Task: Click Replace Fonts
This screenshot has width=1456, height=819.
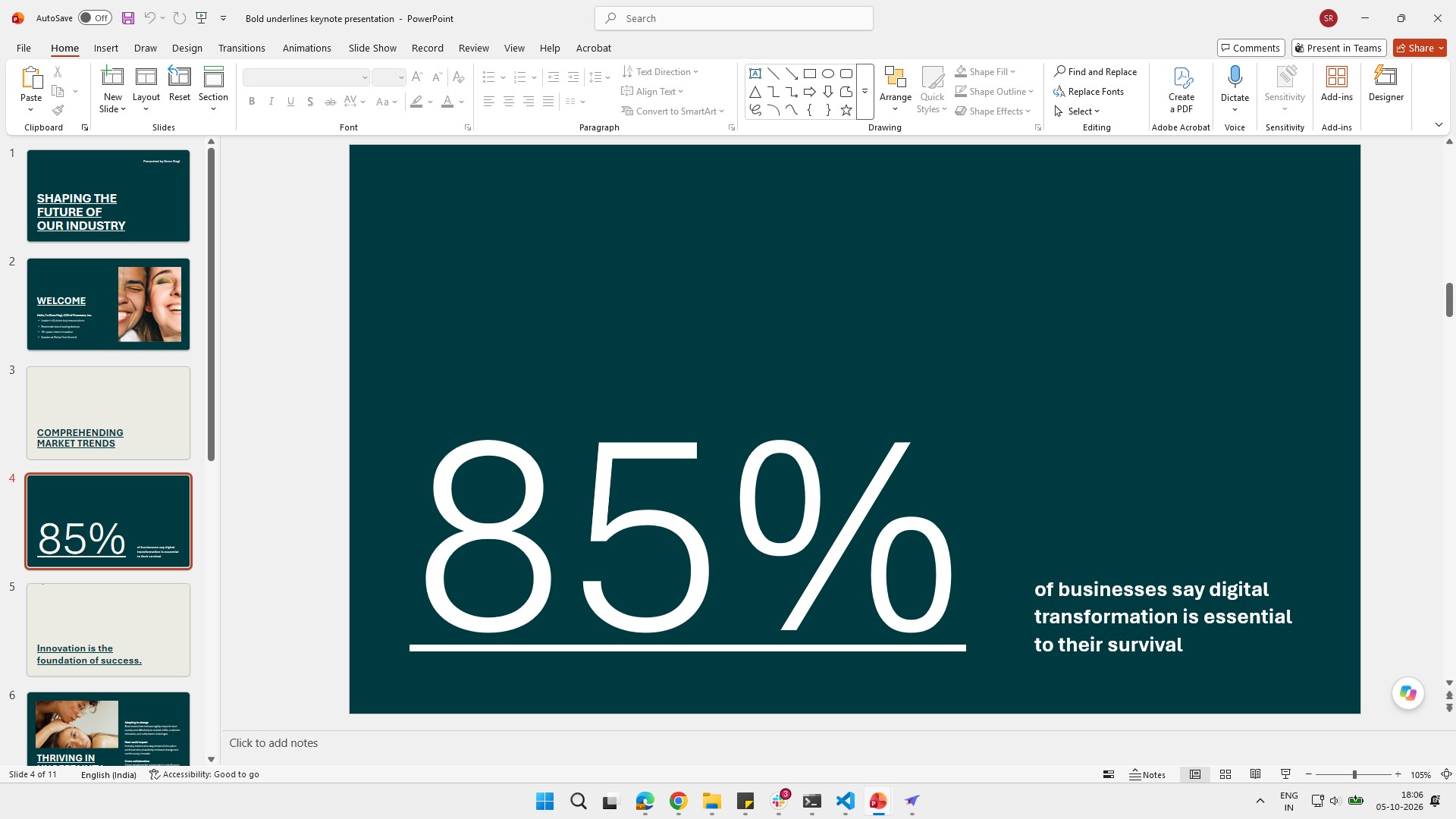Action: tap(1089, 92)
